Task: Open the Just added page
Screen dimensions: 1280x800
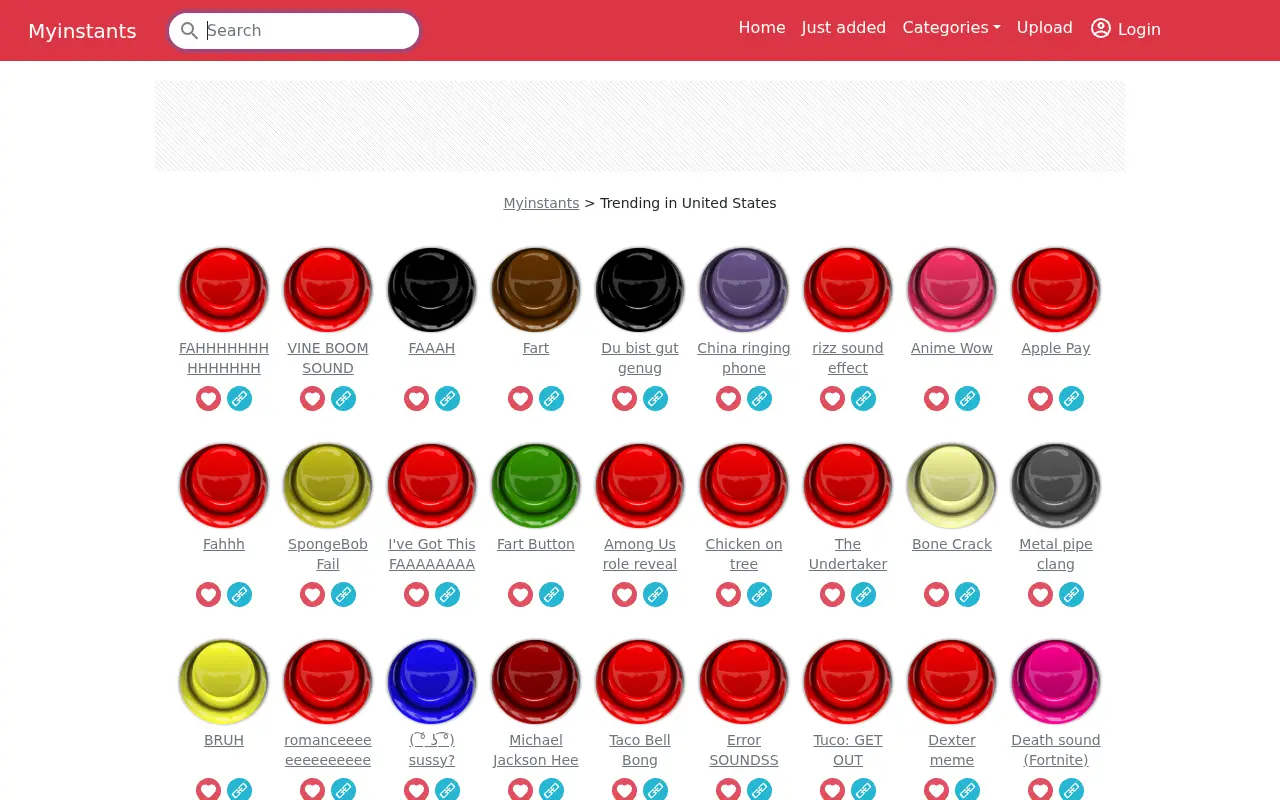Action: (x=844, y=28)
